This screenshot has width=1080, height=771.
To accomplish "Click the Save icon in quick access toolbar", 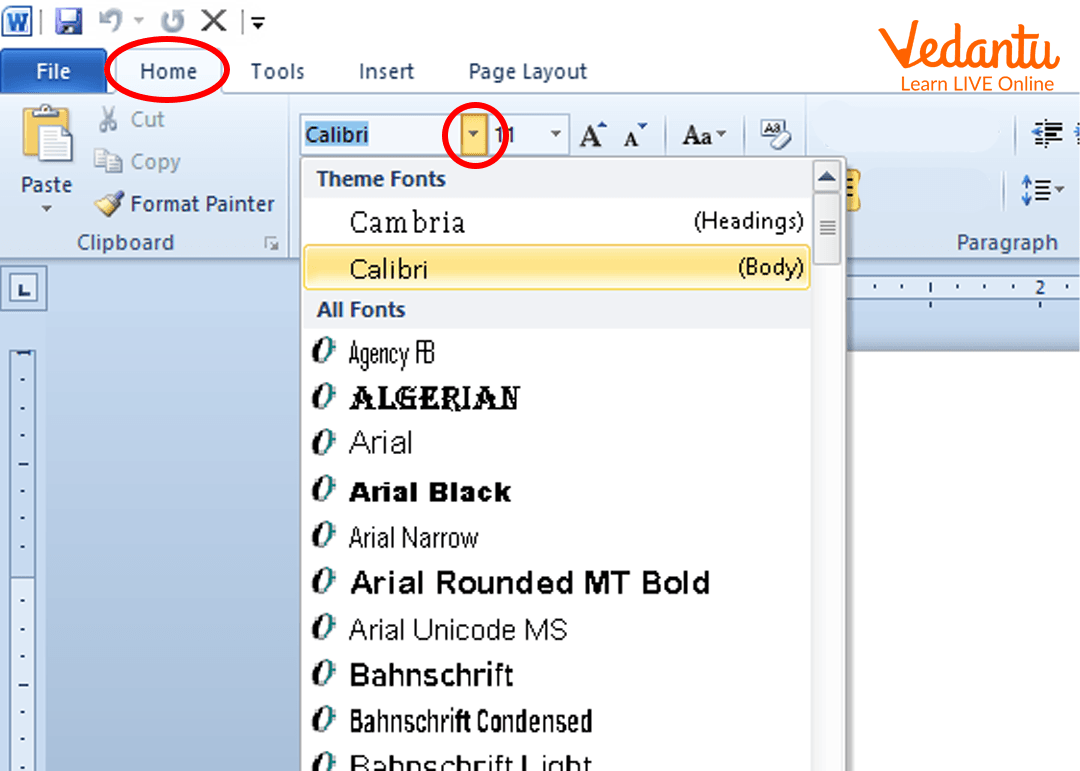I will coord(68,20).
